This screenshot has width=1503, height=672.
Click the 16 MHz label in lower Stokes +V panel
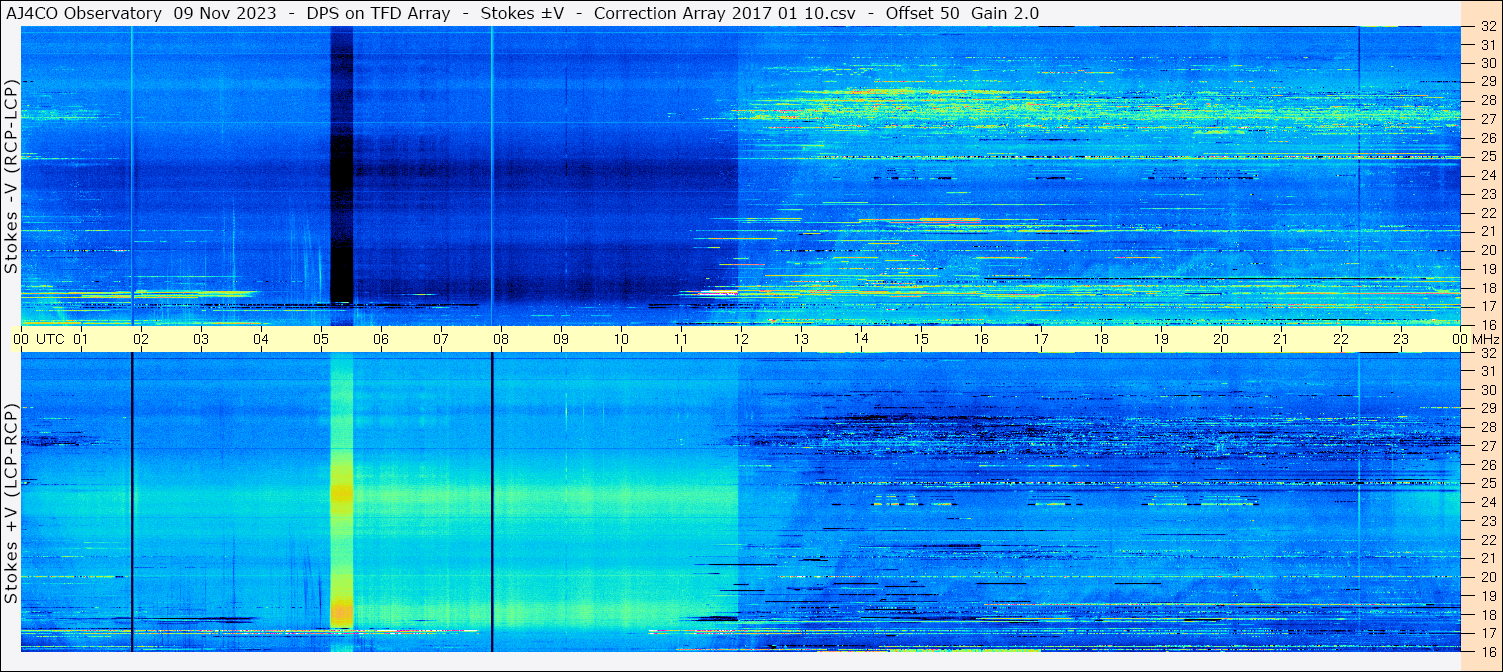tap(1488, 651)
